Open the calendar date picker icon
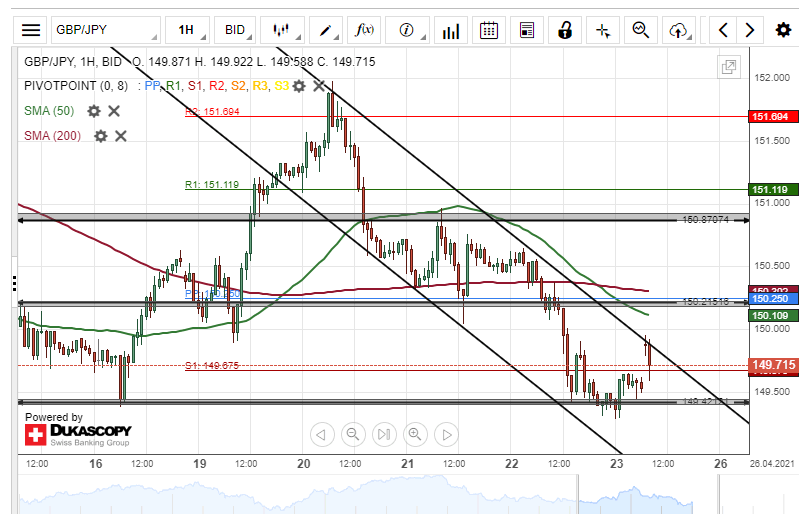This screenshot has width=808, height=525. click(x=489, y=30)
